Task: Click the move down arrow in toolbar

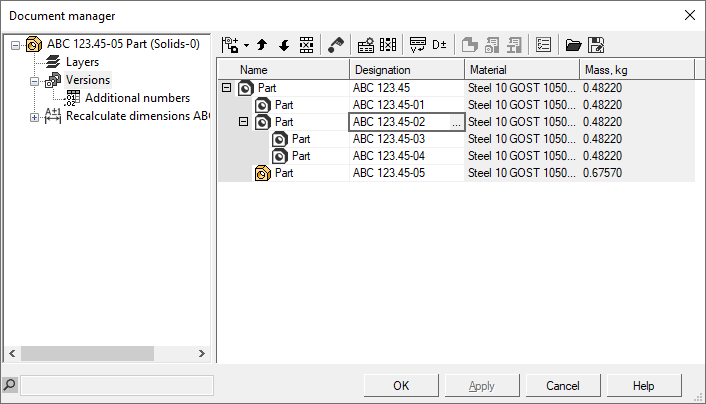Action: 284,45
